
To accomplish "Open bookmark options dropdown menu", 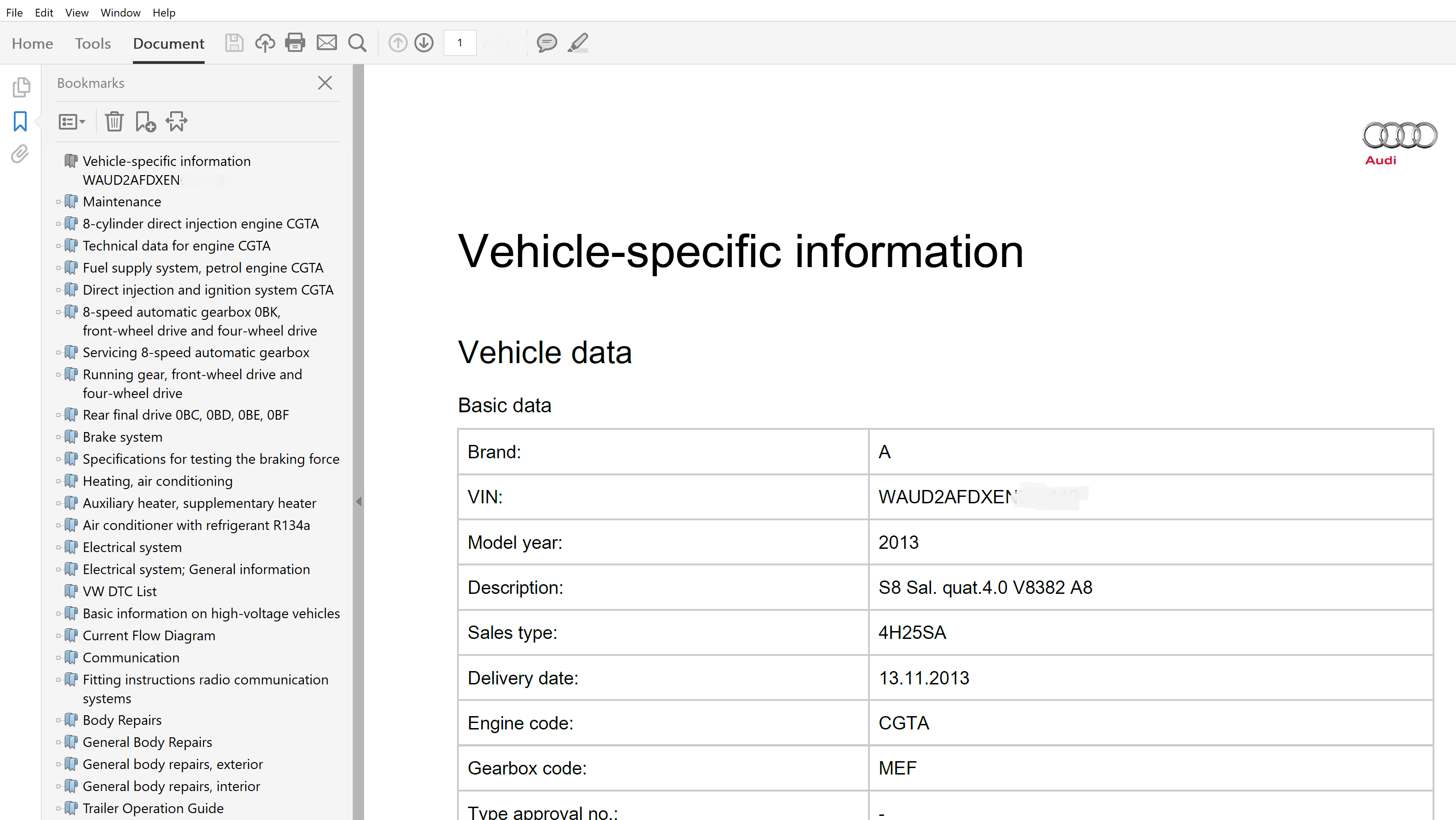I will click(x=72, y=121).
